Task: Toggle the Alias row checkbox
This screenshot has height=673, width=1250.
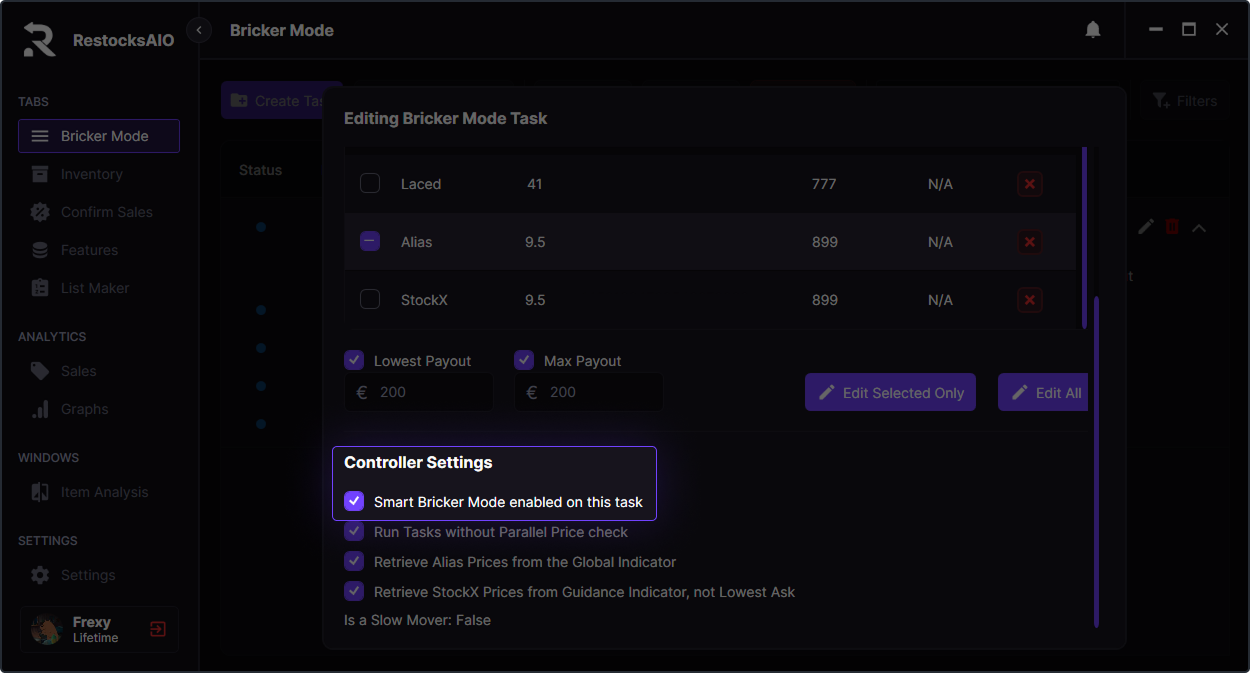Action: point(370,242)
